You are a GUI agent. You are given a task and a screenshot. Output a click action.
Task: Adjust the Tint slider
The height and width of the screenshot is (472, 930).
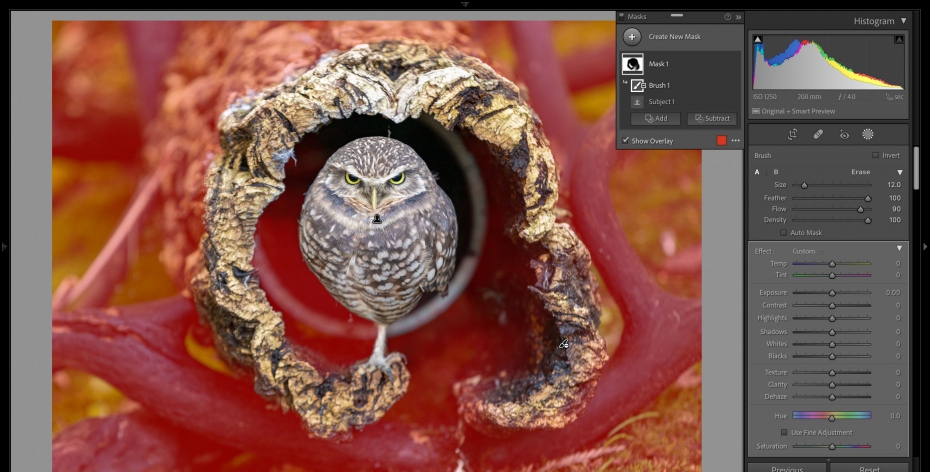point(832,275)
